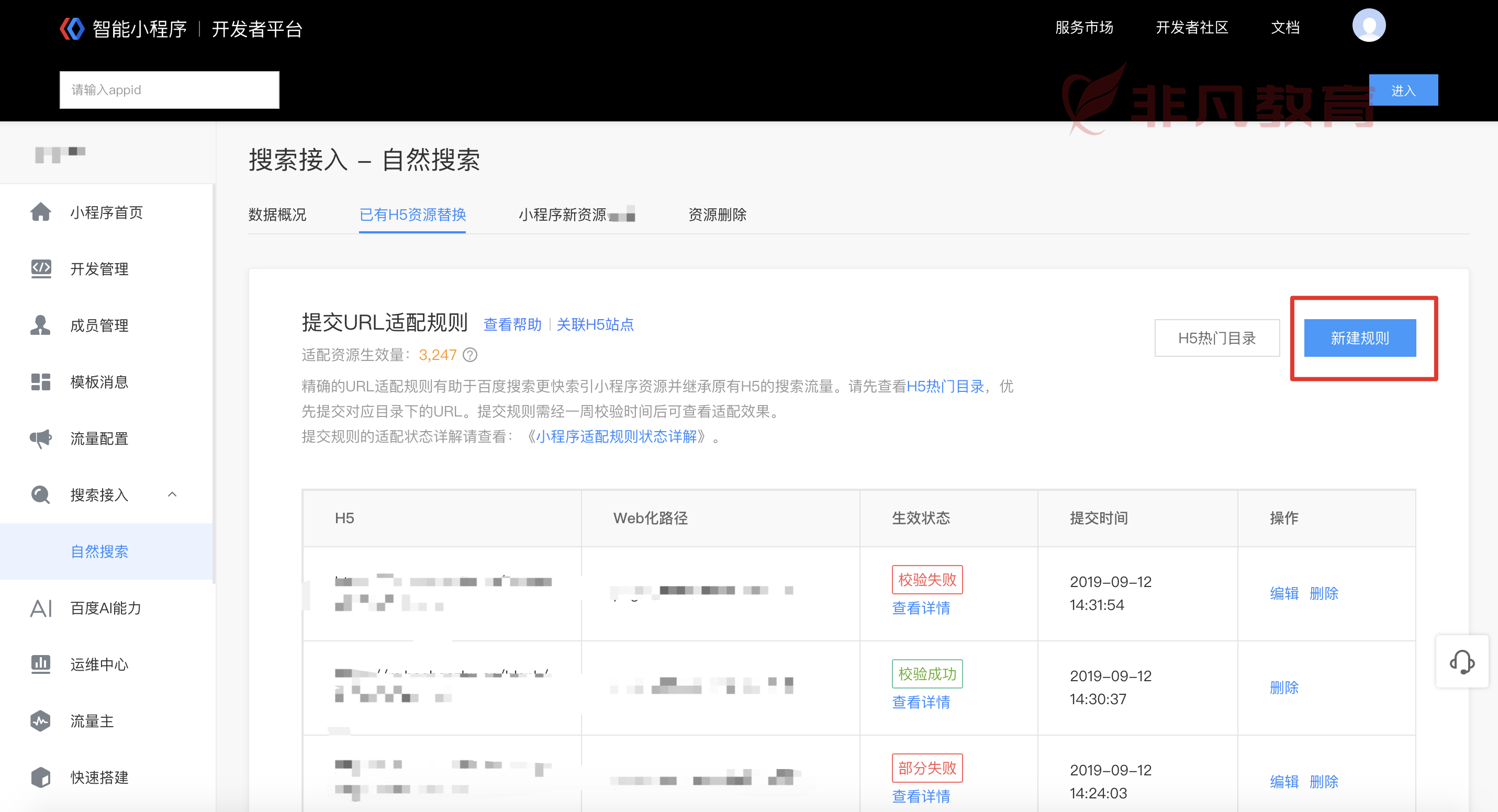Open 小程序首页 in the sidebar
Viewport: 1498px width, 812px height.
coord(107,212)
